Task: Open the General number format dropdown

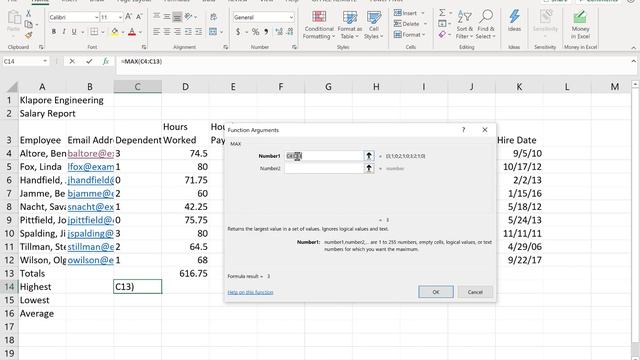Action: 291,17
